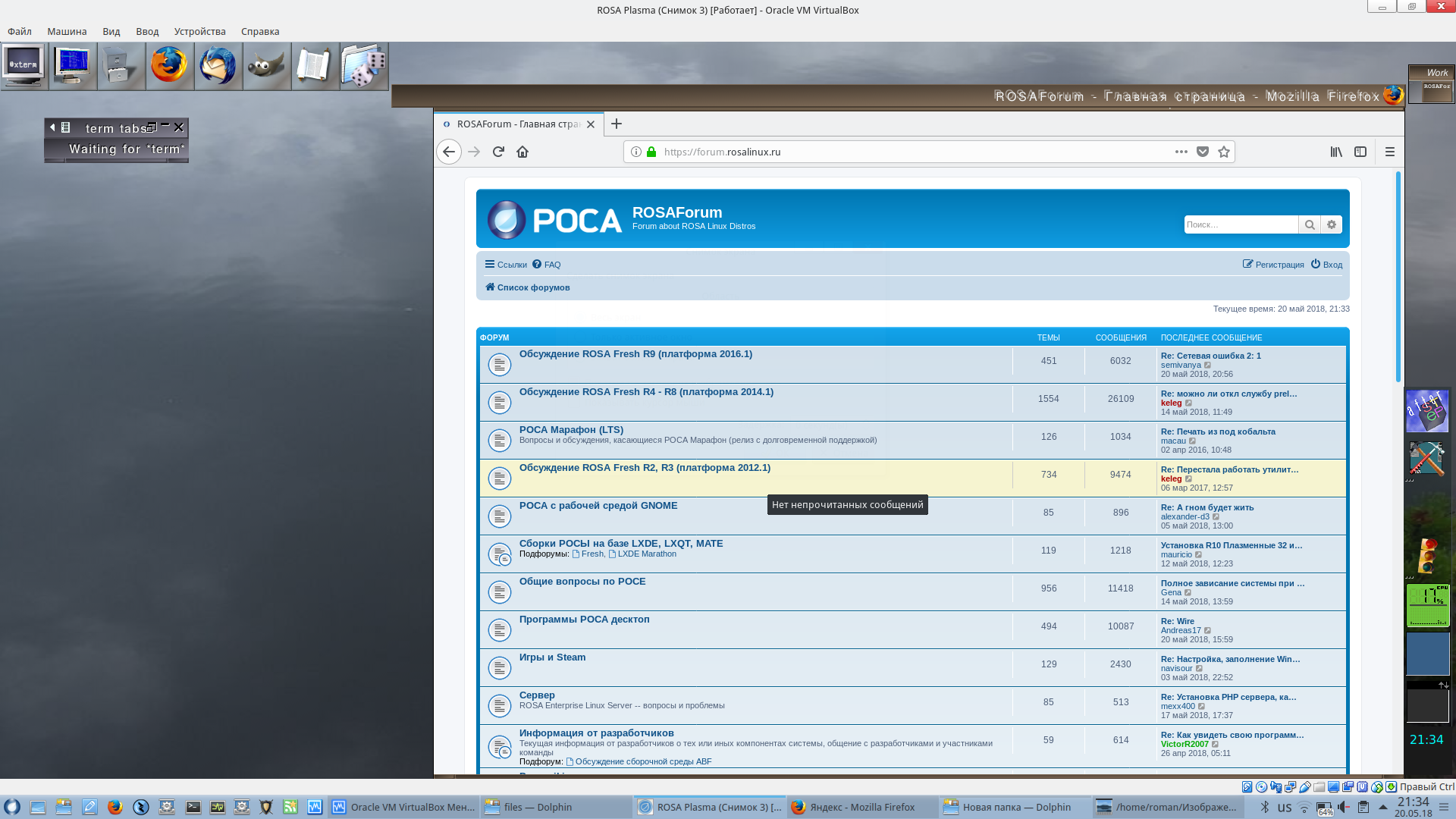Open Firefox library icon
This screenshot has height=819, width=1456.
pos(1336,152)
